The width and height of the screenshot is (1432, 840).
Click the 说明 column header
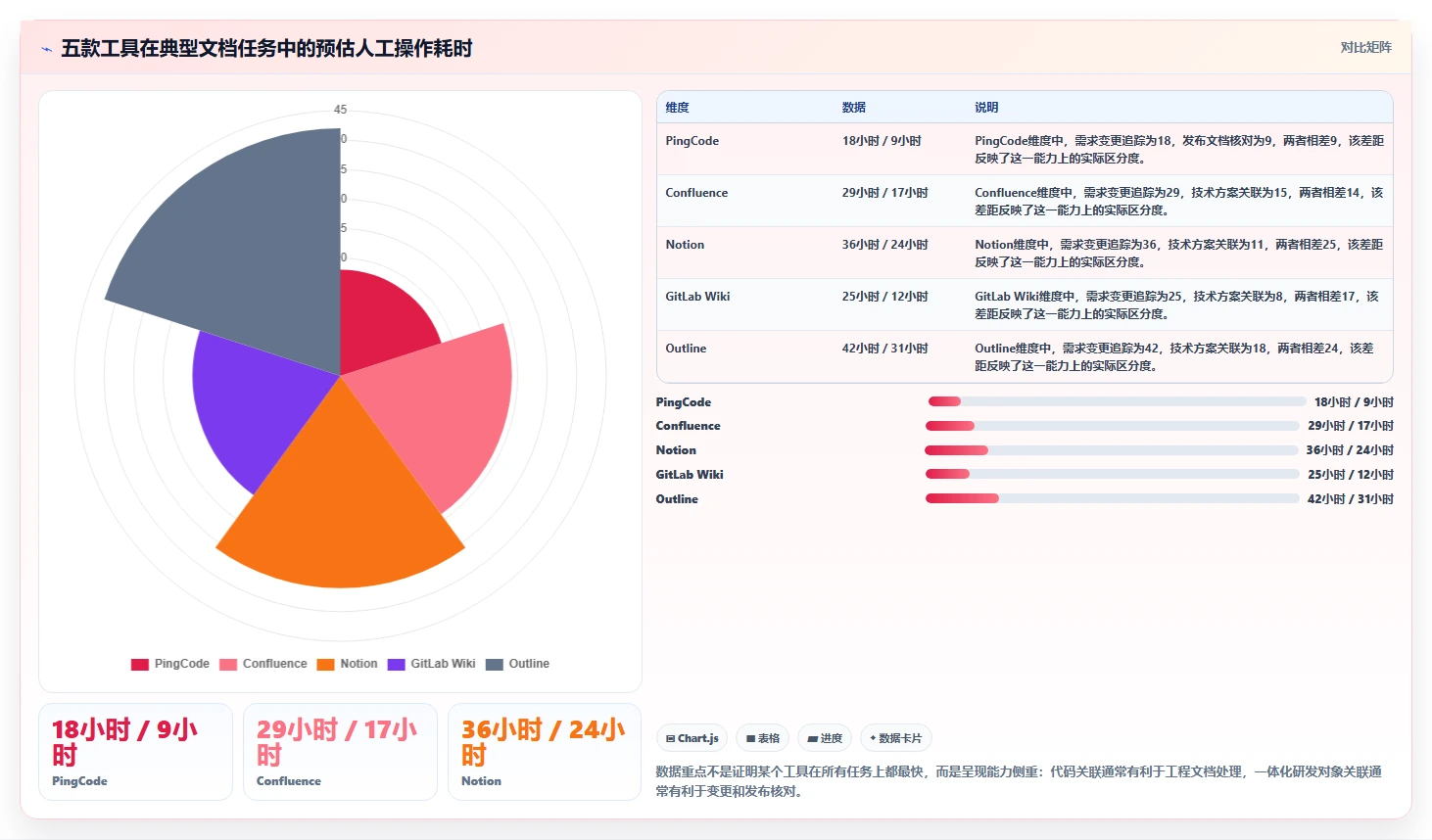[x=986, y=108]
